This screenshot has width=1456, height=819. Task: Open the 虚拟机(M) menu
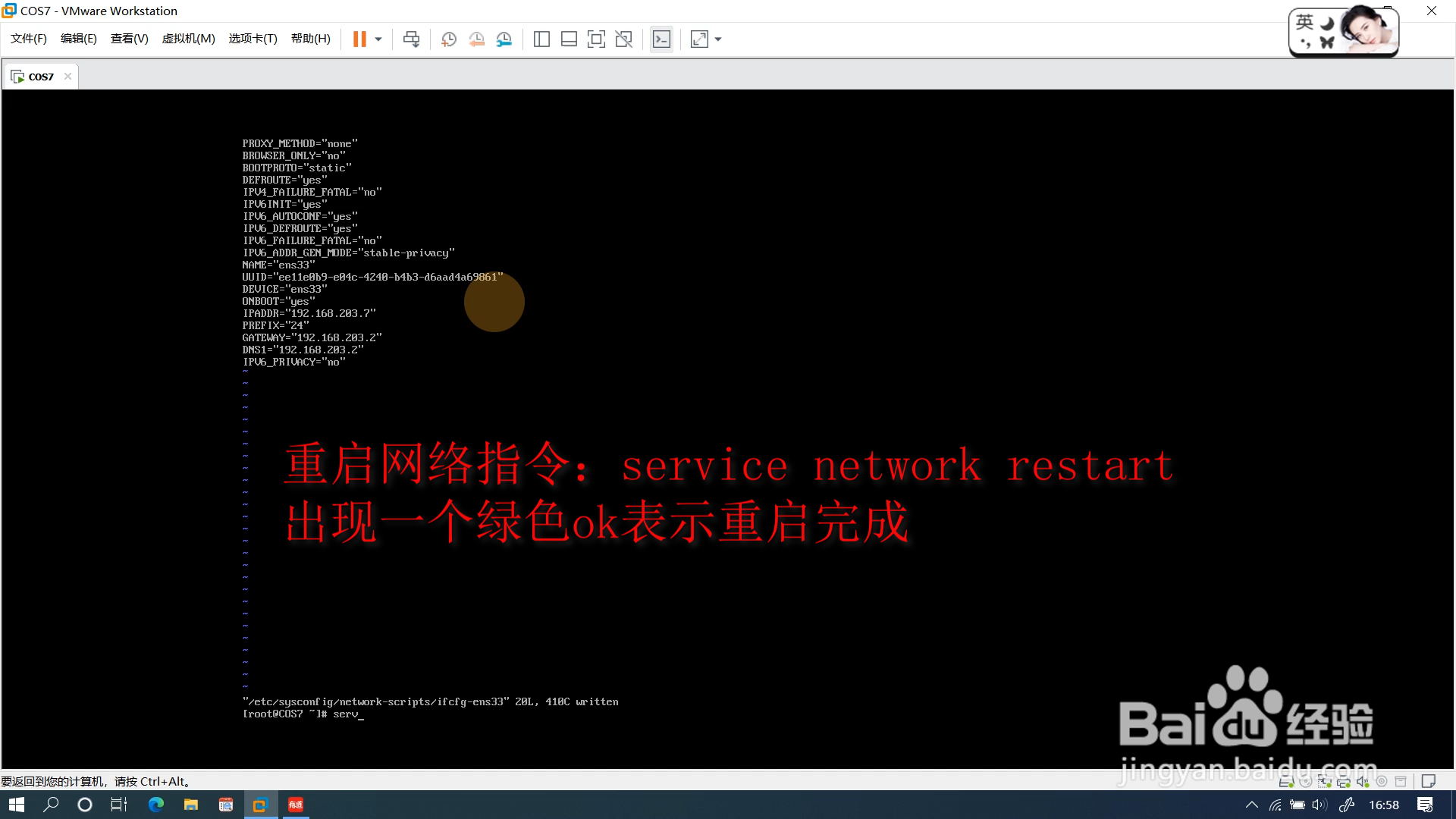click(188, 39)
